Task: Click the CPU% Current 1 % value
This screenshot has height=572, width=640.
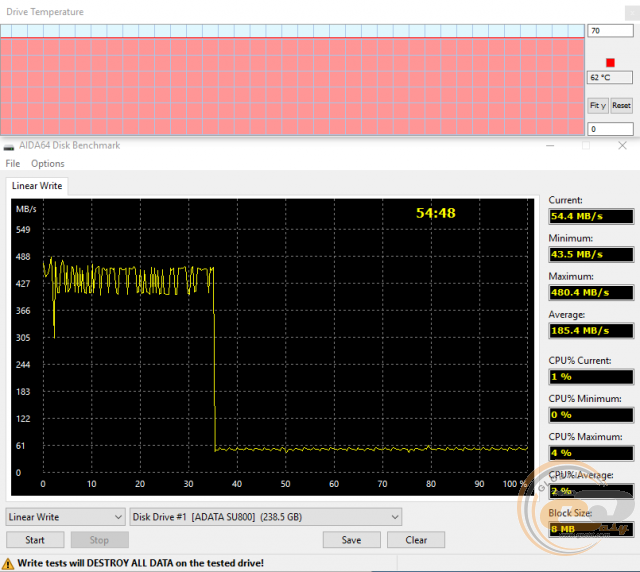Action: [x=591, y=376]
